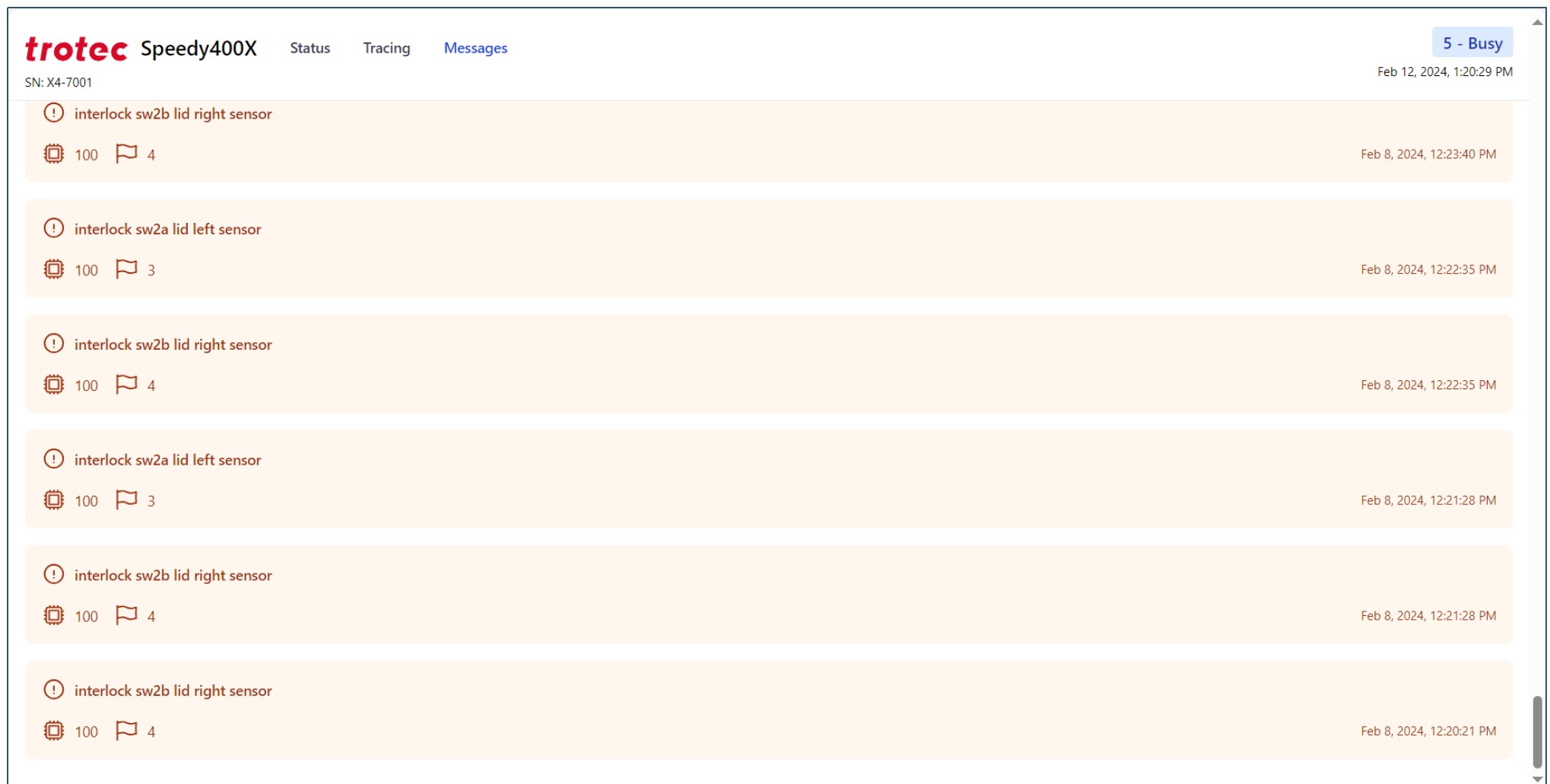Click the trotec logo
Image resolution: width=1550 pixels, height=784 pixels.
pos(76,49)
